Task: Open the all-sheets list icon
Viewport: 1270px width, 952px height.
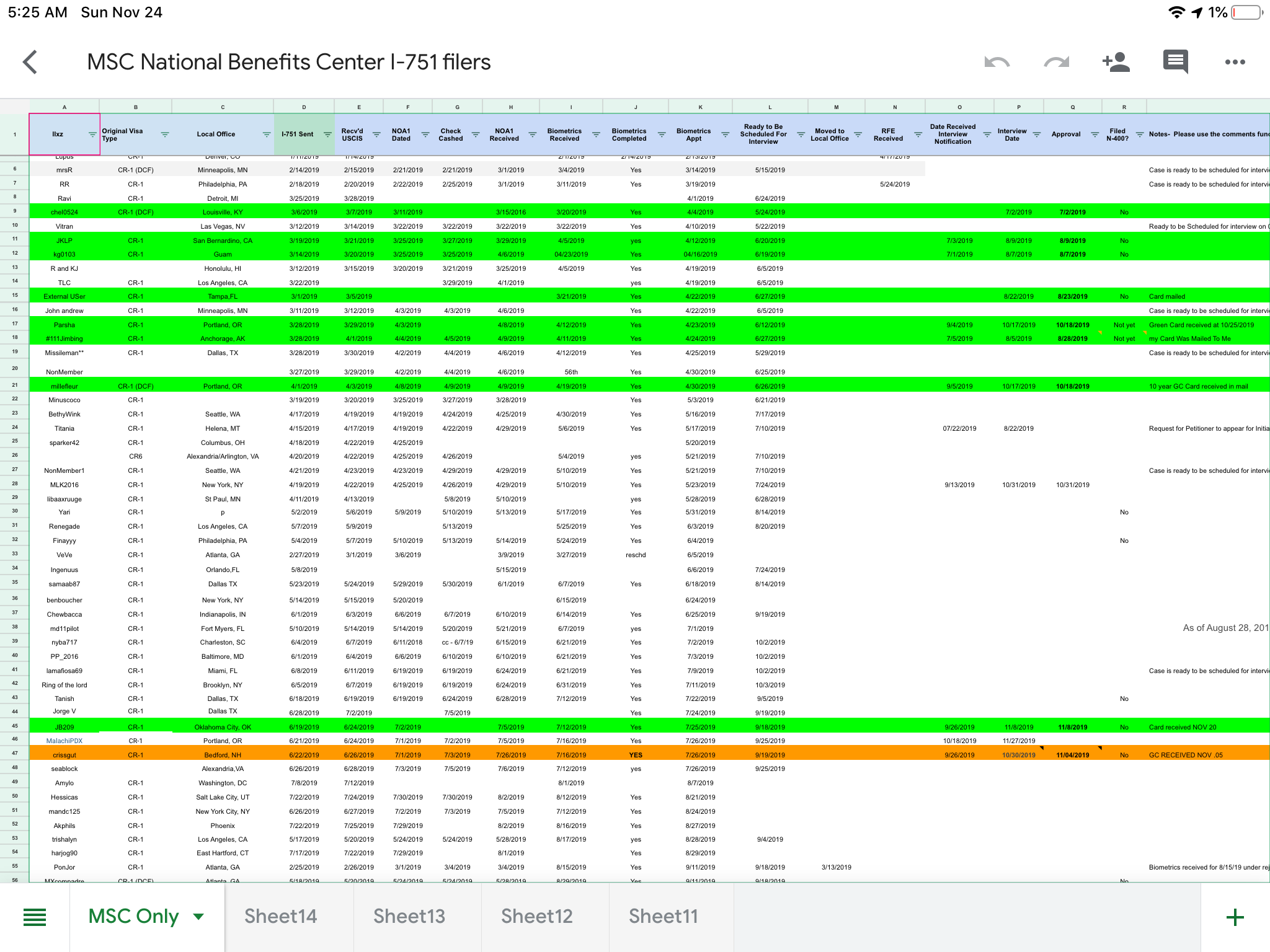Action: click(35, 917)
